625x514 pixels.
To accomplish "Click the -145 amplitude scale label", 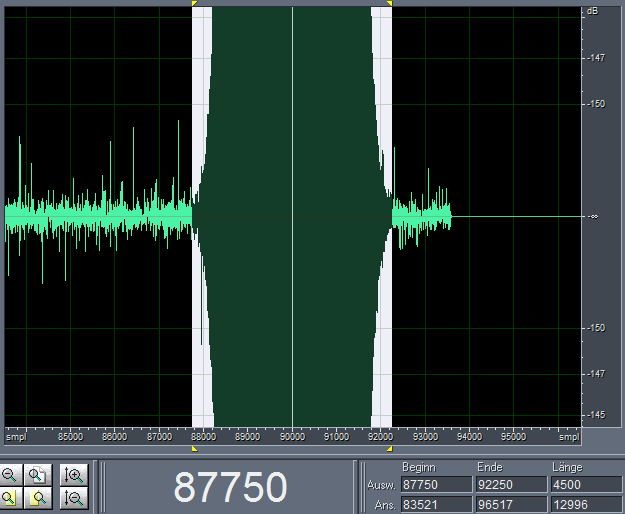I will (x=596, y=415).
